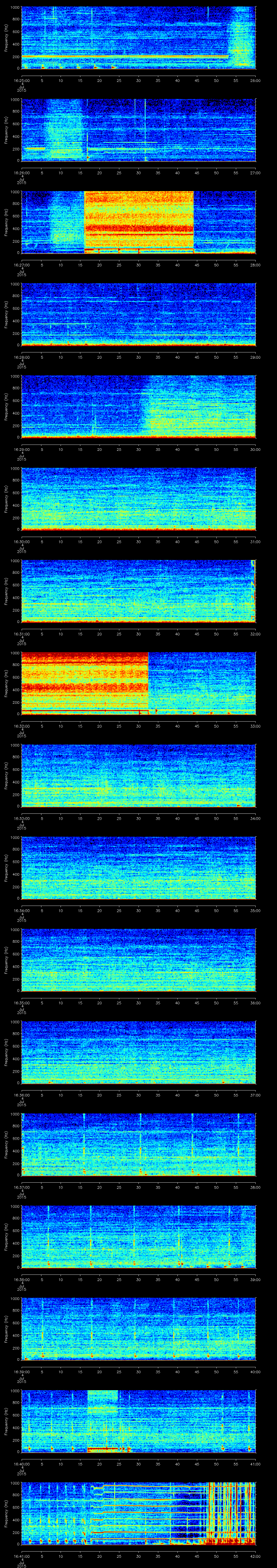The height and width of the screenshot is (1568, 277).
Task: Click the spectrogram panel starting at 16:33:00
Action: [138, 776]
